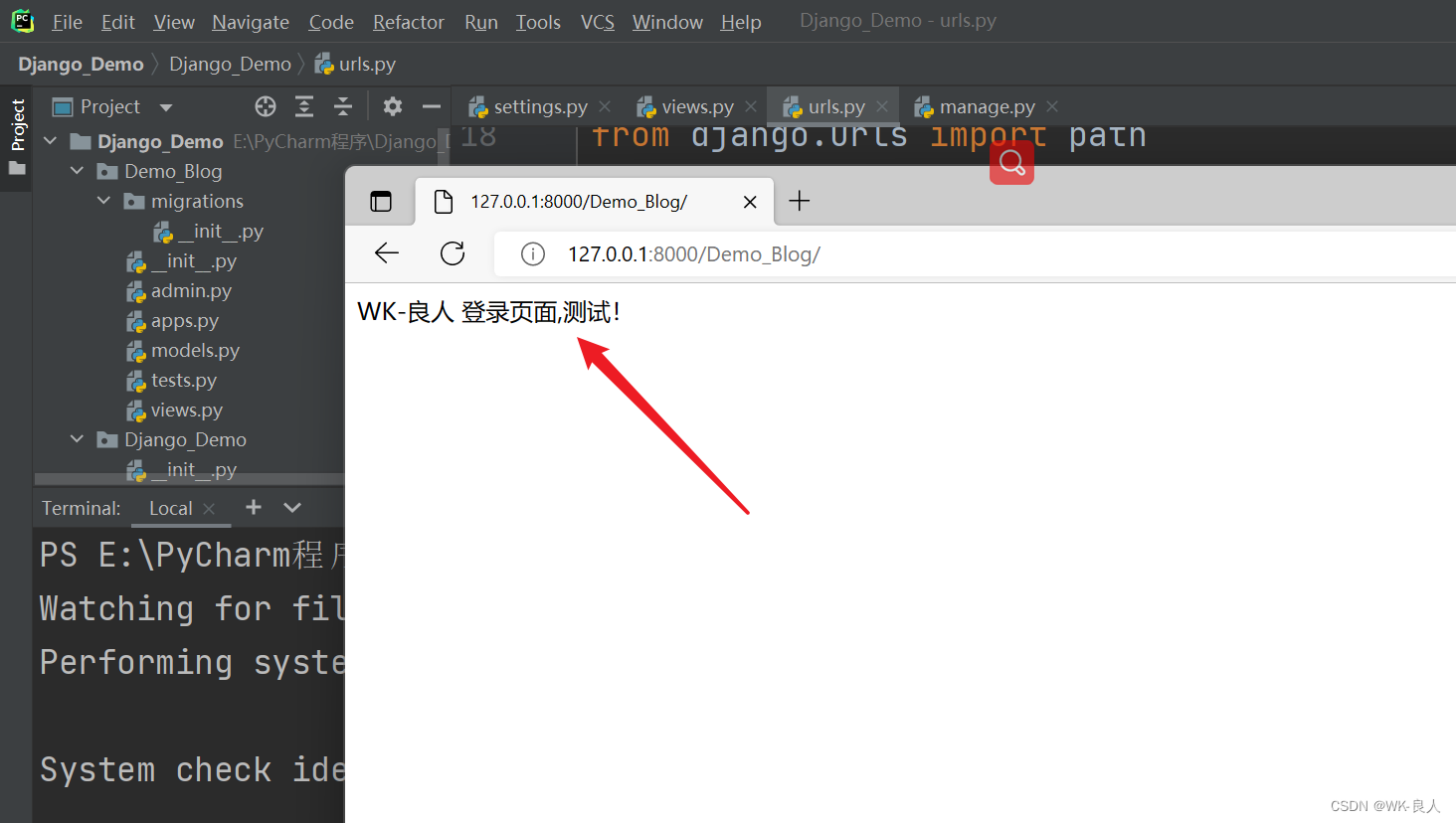Click the page text WK-良人 登录页面,测试!

(489, 312)
